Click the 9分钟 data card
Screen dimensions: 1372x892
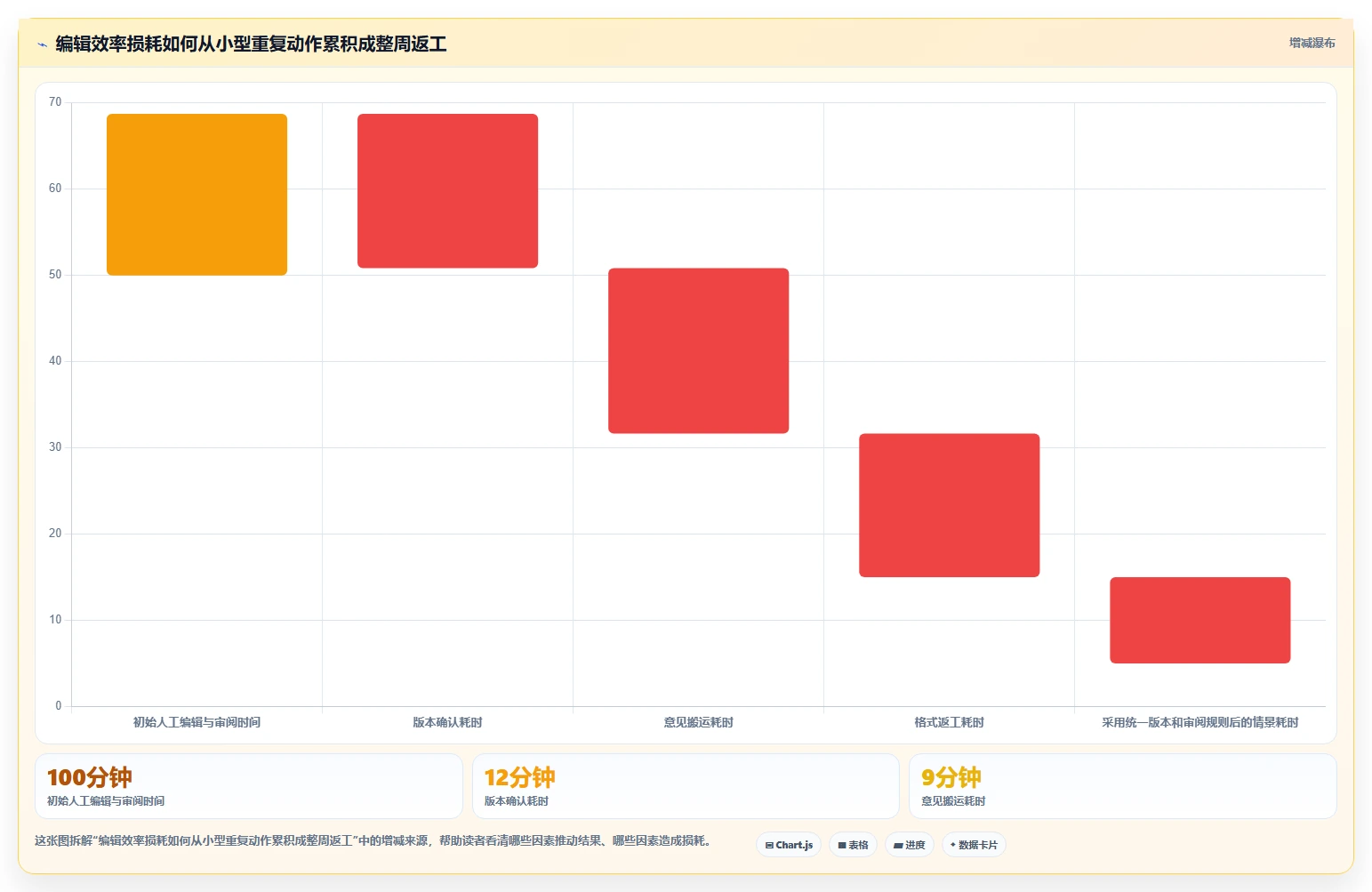(1122, 786)
